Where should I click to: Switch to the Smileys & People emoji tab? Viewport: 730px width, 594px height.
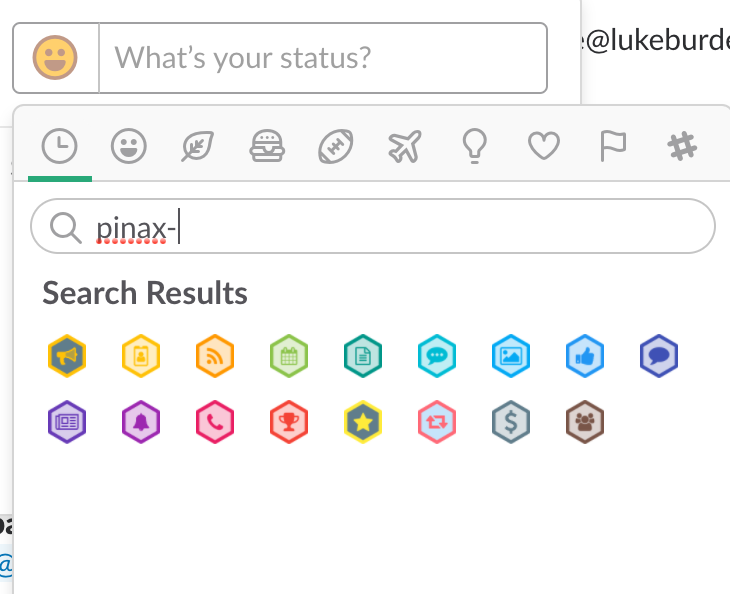[x=128, y=147]
